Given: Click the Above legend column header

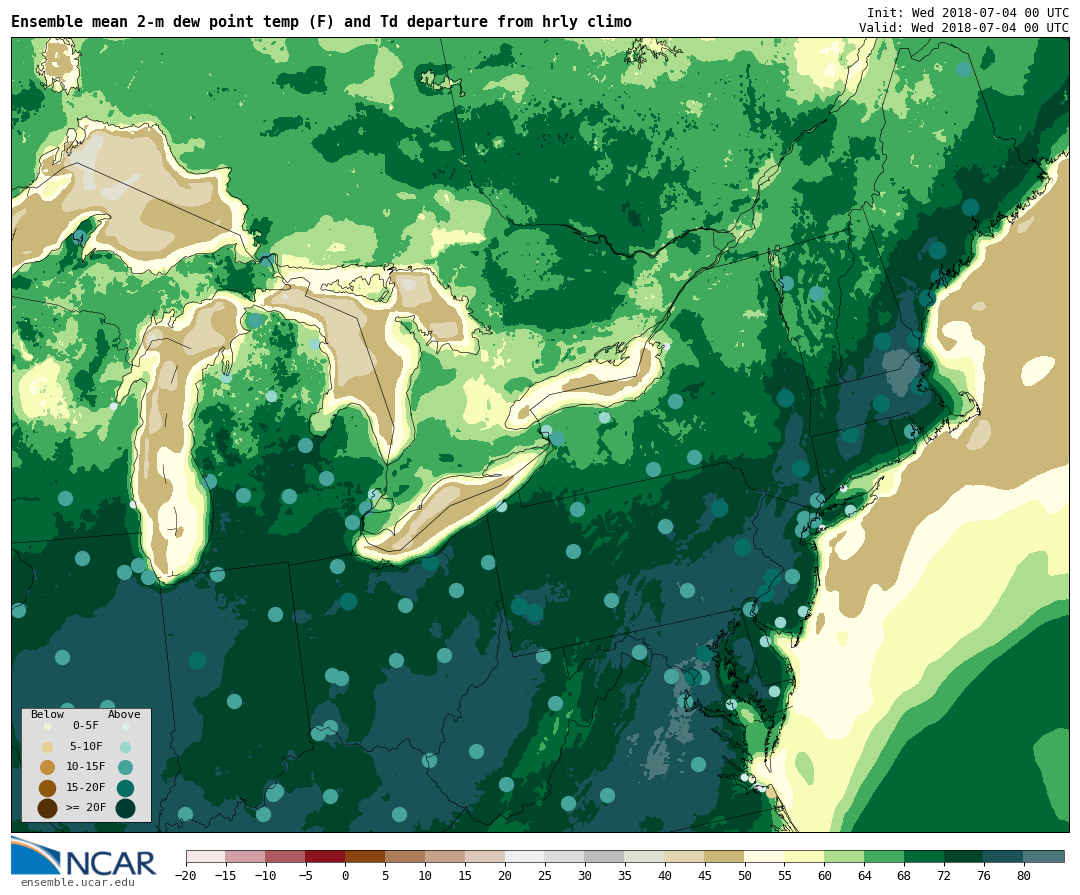Looking at the screenshot, I should [124, 714].
